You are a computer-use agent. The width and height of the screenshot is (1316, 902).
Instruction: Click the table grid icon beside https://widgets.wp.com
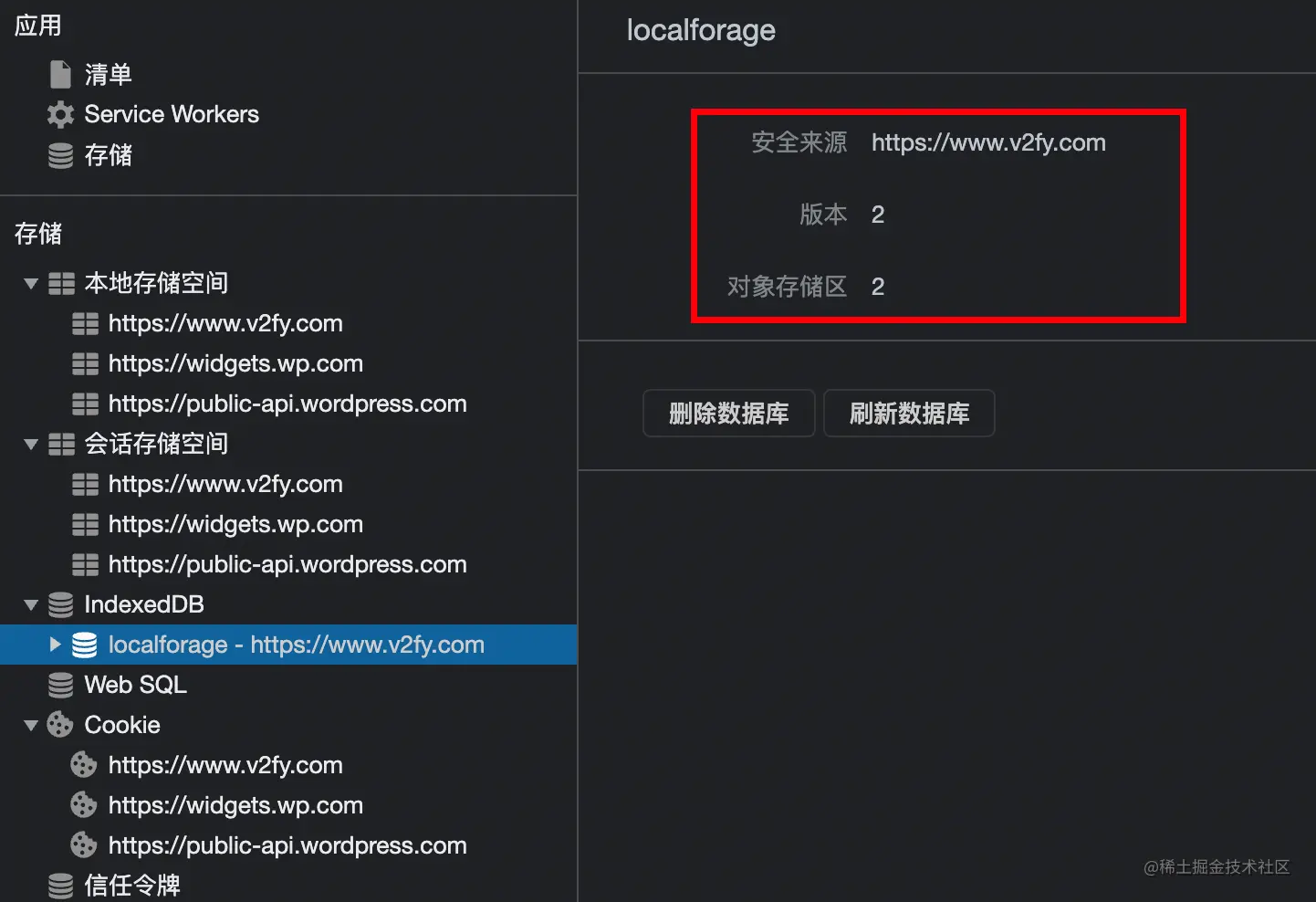[x=85, y=363]
